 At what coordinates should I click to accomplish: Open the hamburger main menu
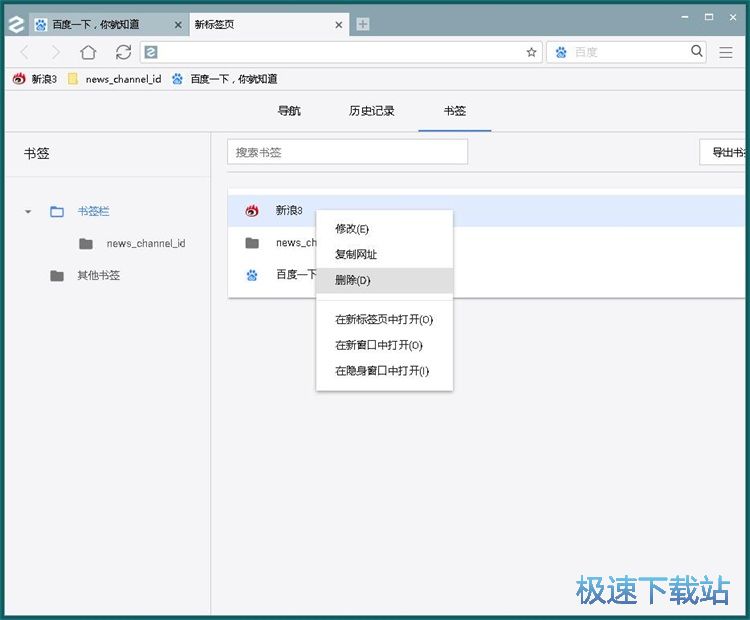(726, 52)
